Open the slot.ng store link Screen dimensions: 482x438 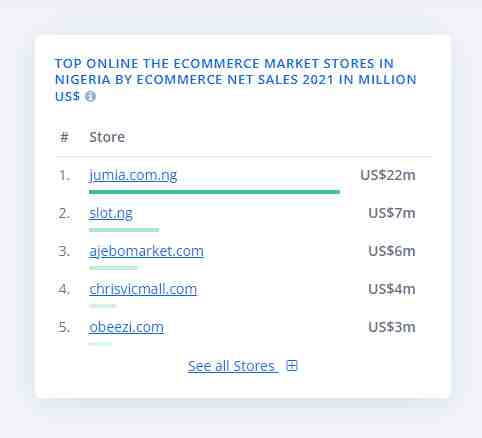[x=111, y=213]
